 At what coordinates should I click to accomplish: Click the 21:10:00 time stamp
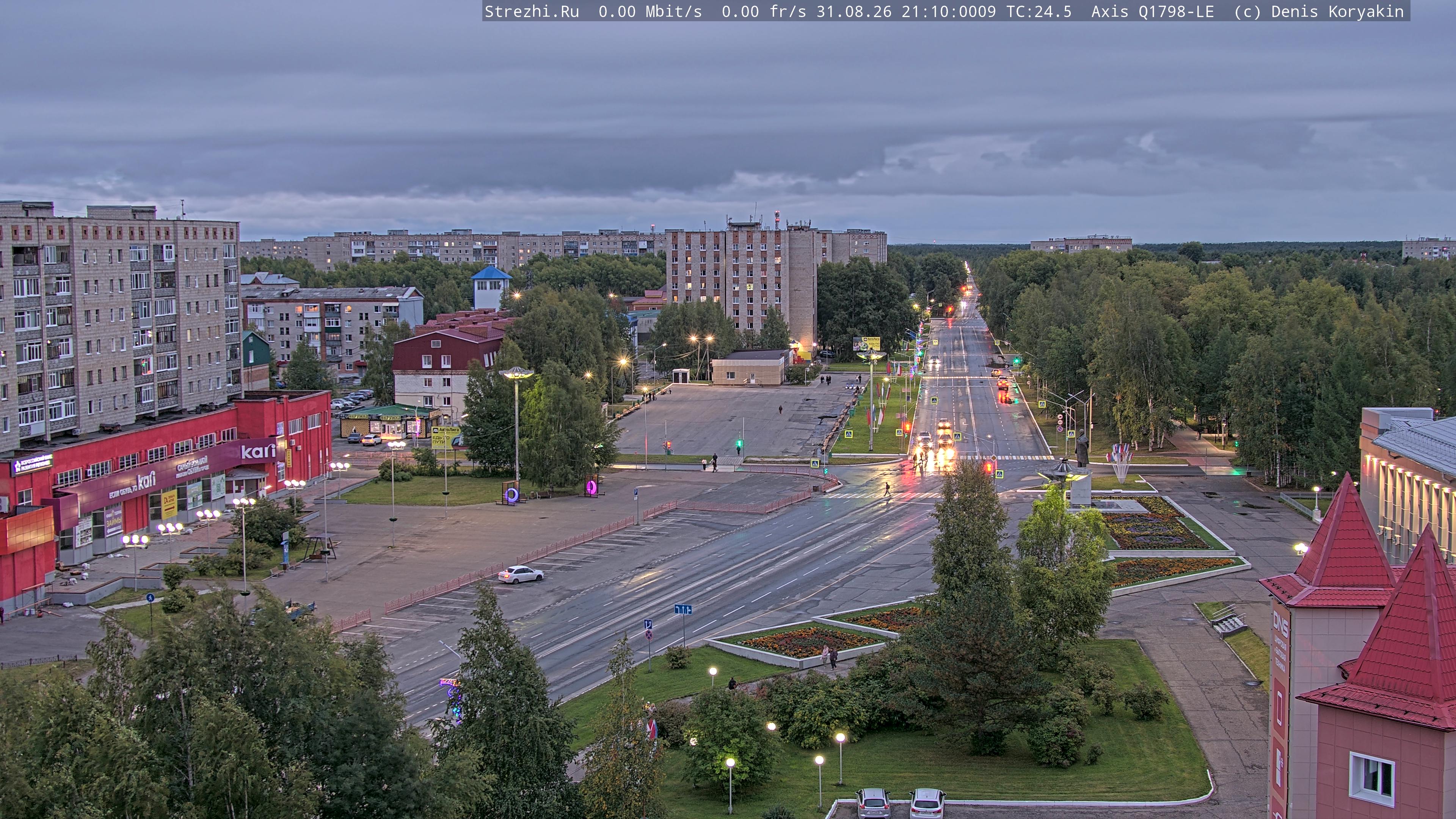point(939,11)
